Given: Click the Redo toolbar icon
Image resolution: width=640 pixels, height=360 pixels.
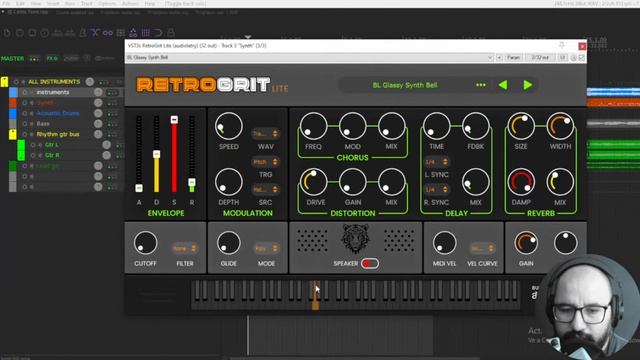Looking at the screenshot, I should click(x=70, y=33).
